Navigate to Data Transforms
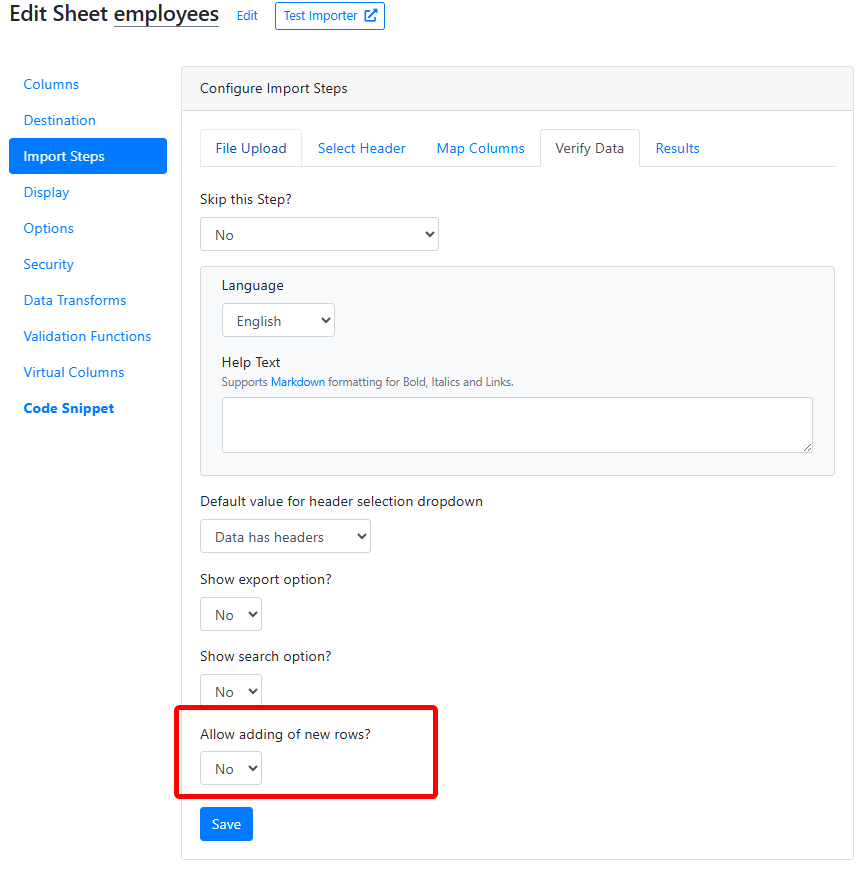This screenshot has height=869, width=865. [x=75, y=300]
